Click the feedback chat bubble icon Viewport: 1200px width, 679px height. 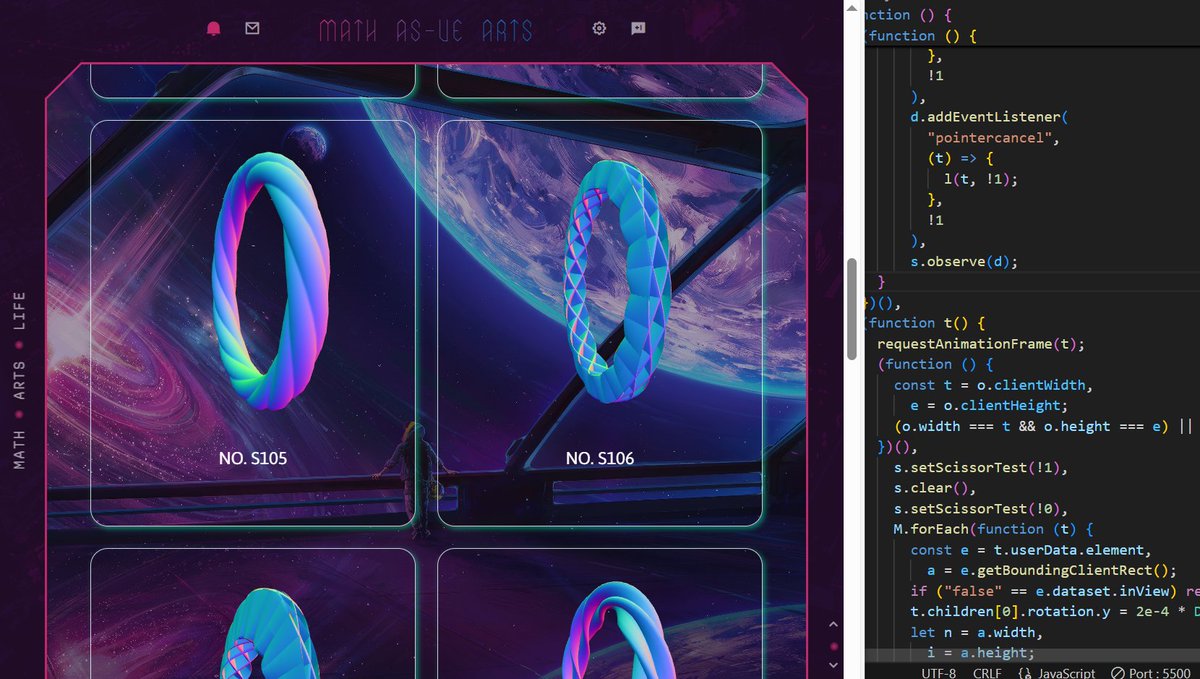(x=638, y=29)
